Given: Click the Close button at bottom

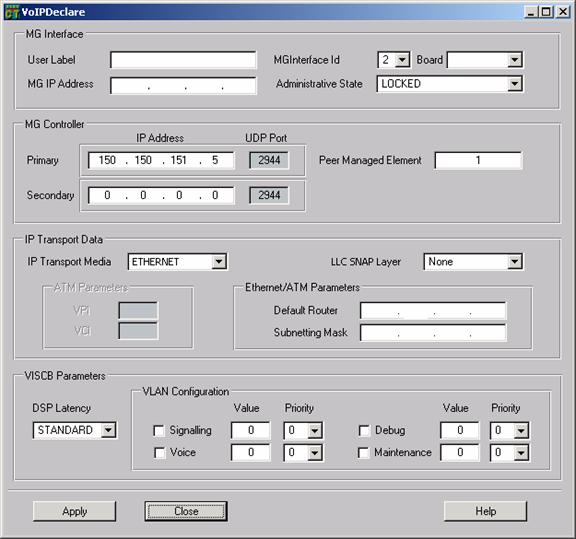Looking at the screenshot, I should click(186, 511).
